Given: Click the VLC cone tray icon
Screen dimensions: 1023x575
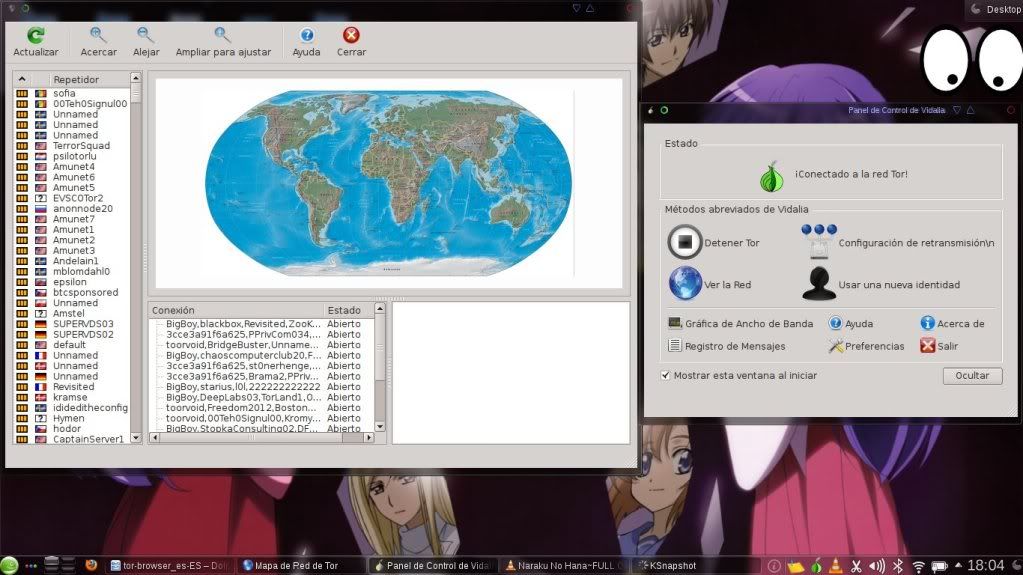Looking at the screenshot, I should pyautogui.click(x=835, y=566).
